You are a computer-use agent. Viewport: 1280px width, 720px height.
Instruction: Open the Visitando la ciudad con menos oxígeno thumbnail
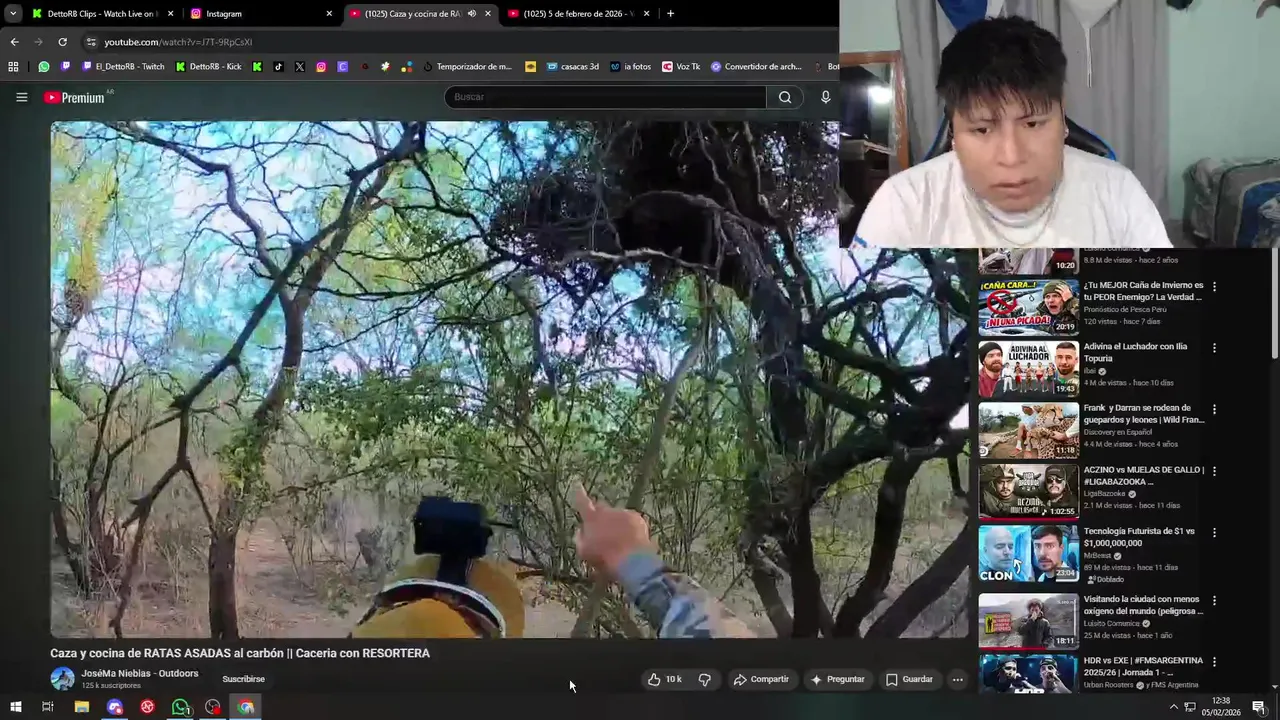[x=1028, y=620]
